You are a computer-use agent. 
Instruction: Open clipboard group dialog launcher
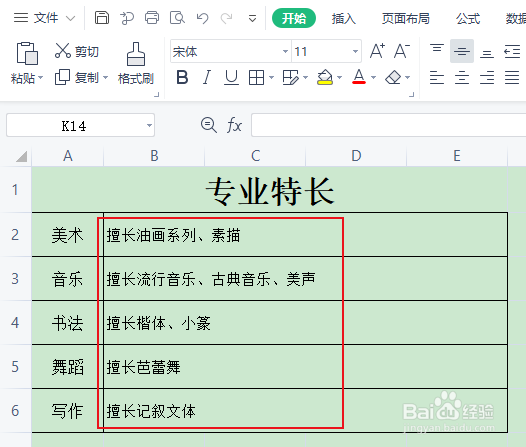(x=156, y=95)
